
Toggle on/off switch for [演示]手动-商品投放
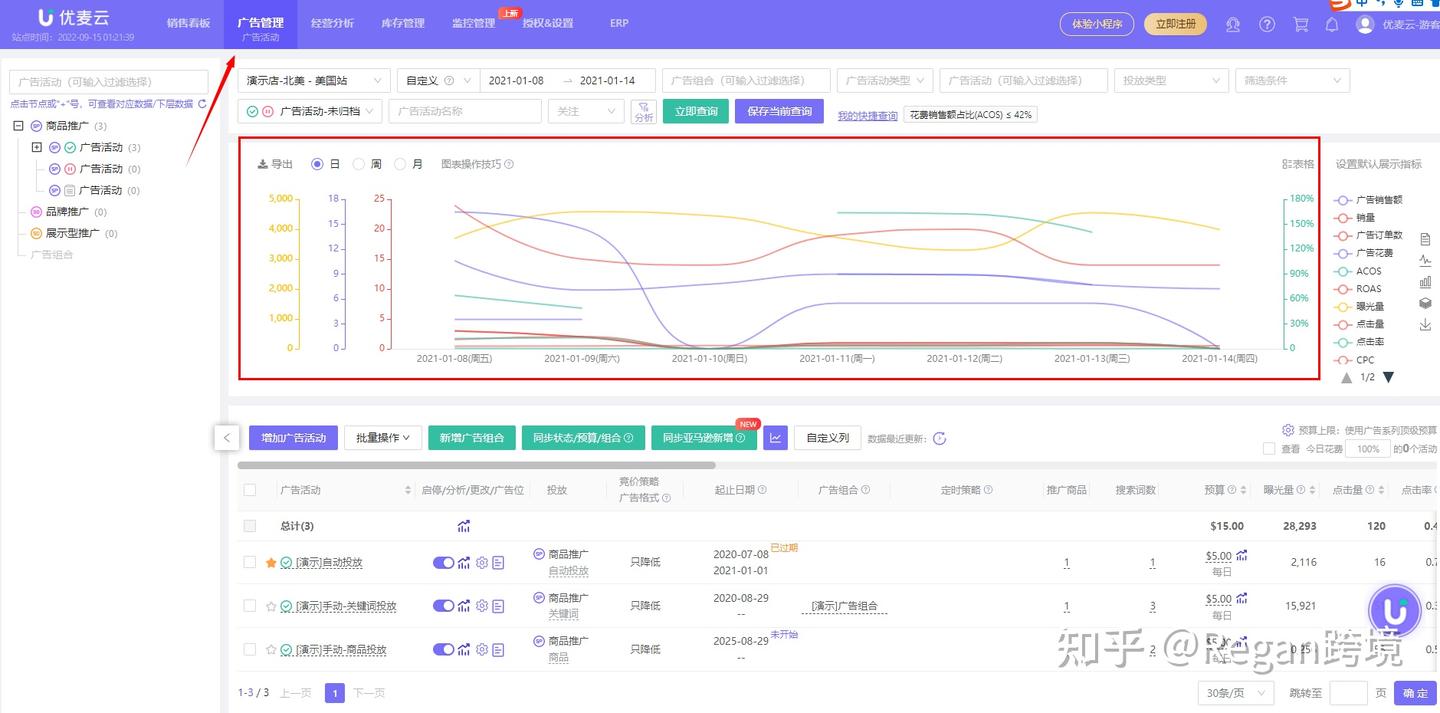click(443, 650)
